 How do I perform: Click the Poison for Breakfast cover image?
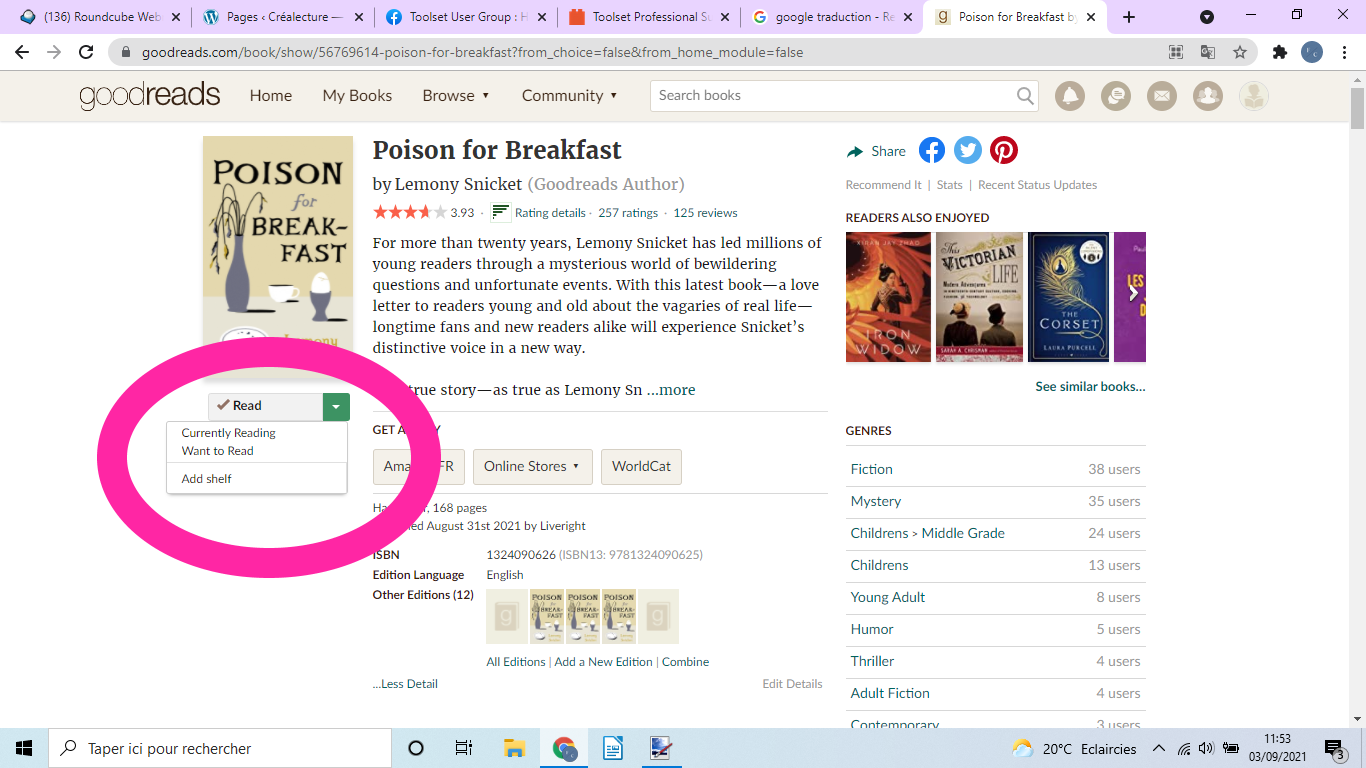click(x=278, y=258)
